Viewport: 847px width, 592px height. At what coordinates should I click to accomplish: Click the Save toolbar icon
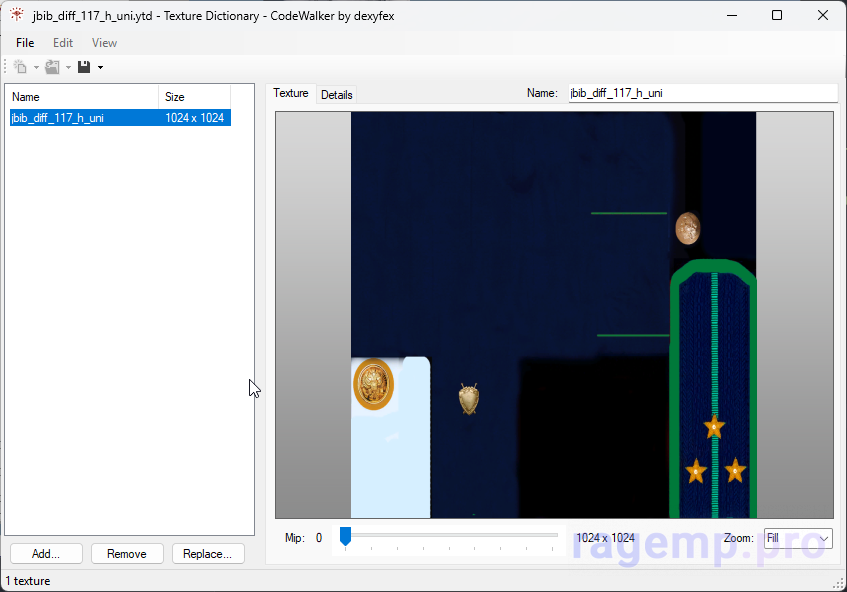[84, 67]
